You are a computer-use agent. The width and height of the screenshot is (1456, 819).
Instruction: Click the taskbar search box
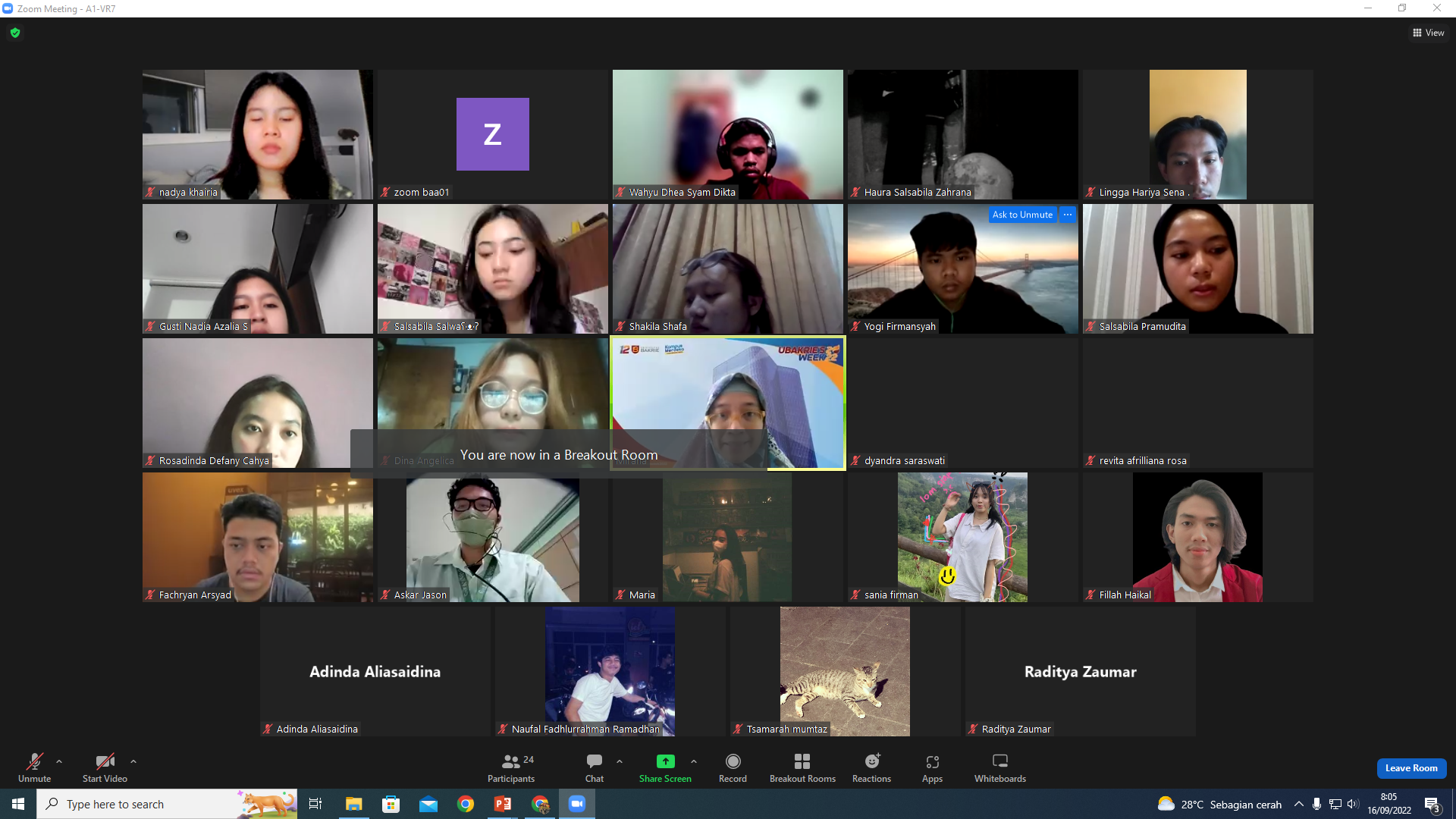coord(167,804)
